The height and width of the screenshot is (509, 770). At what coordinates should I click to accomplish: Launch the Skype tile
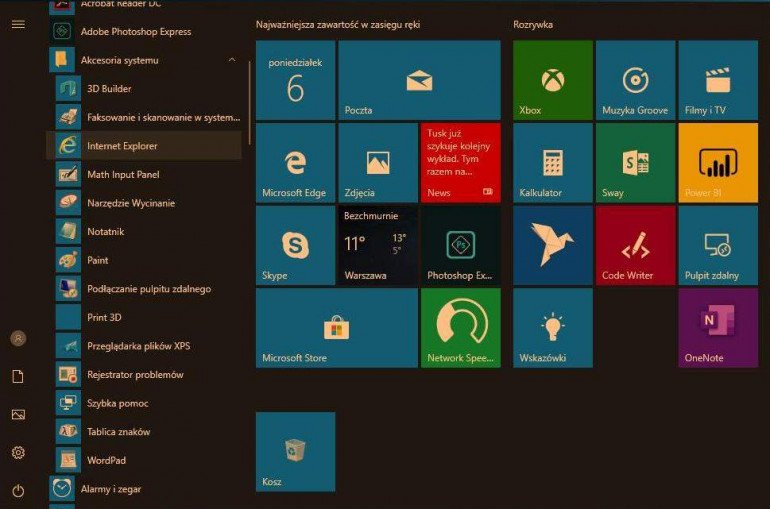click(296, 245)
